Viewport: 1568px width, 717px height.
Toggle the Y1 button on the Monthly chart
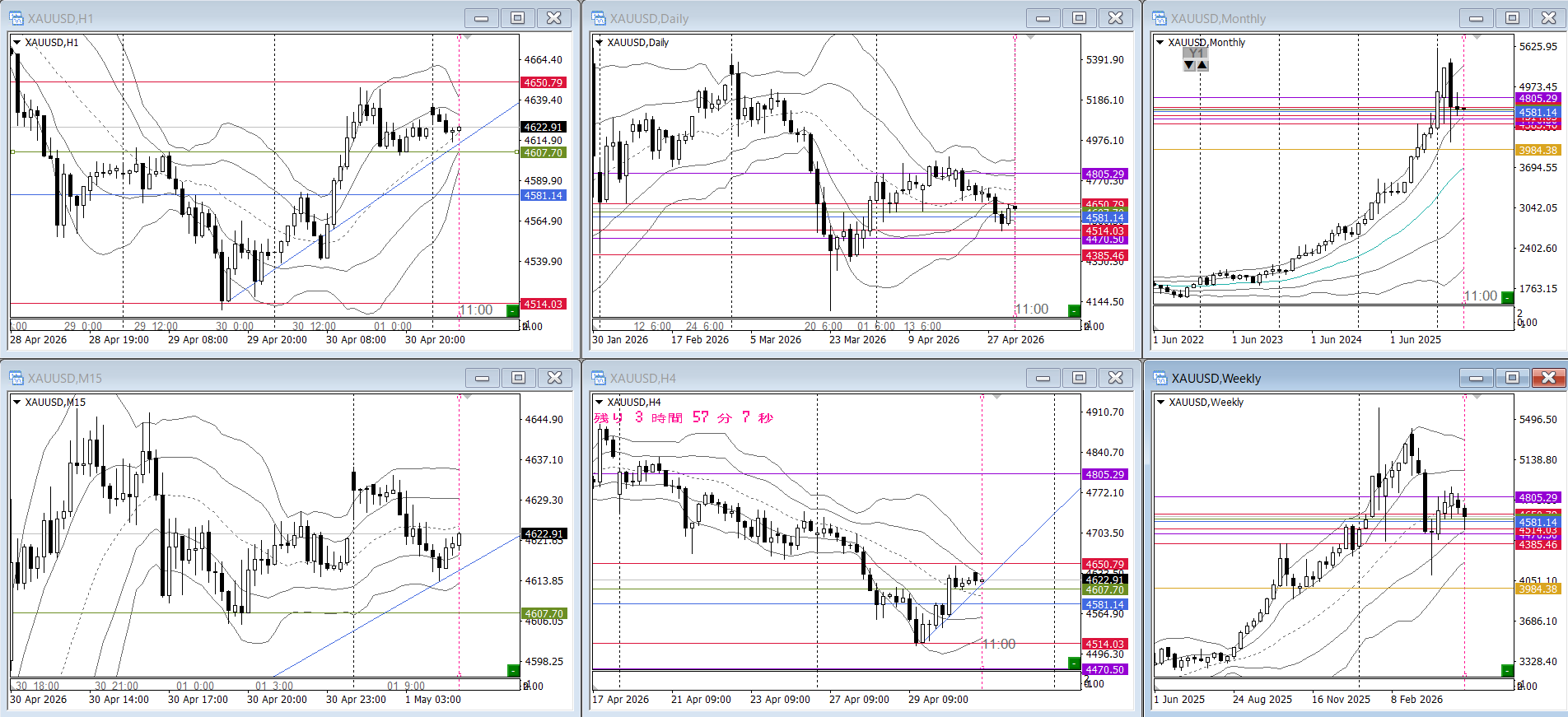[x=1196, y=53]
